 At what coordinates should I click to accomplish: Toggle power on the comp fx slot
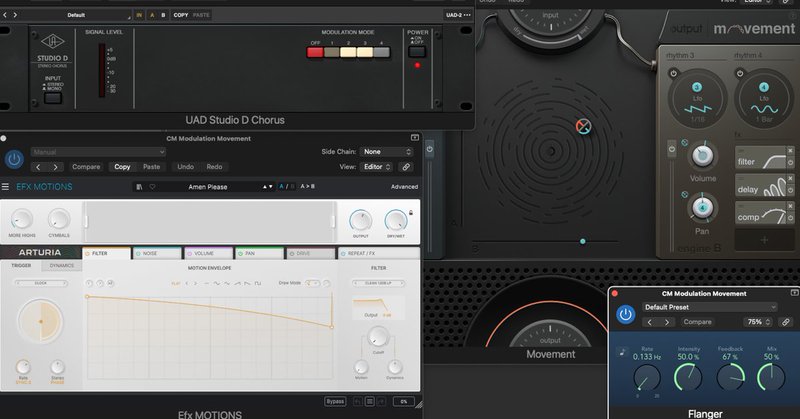tap(790, 218)
